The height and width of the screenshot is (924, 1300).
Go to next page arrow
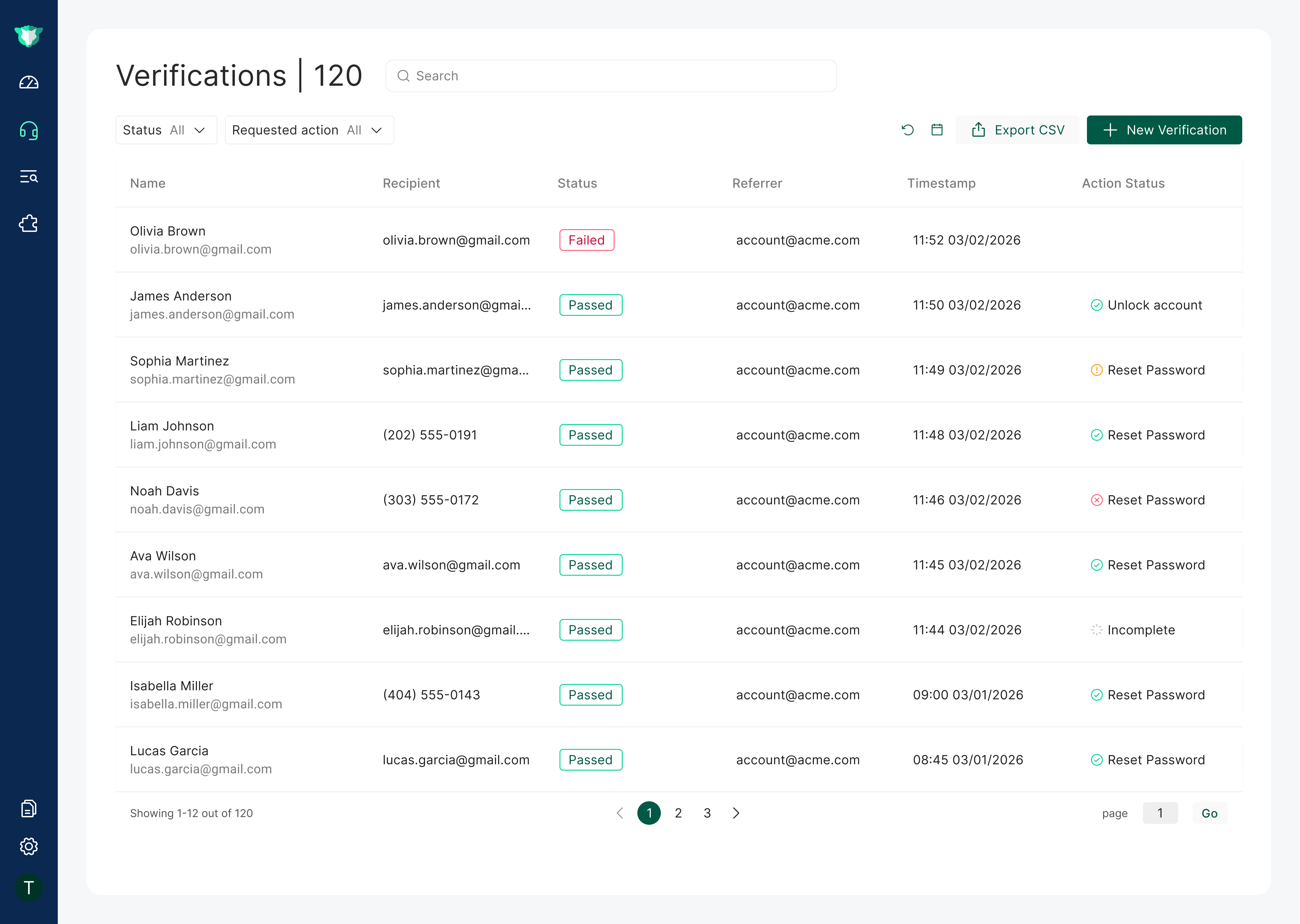pos(736,813)
